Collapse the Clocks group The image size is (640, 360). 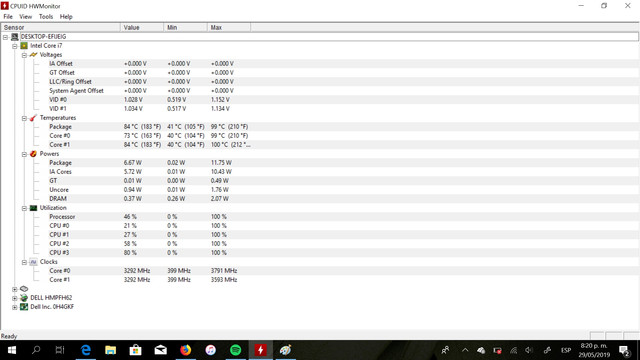point(24,262)
